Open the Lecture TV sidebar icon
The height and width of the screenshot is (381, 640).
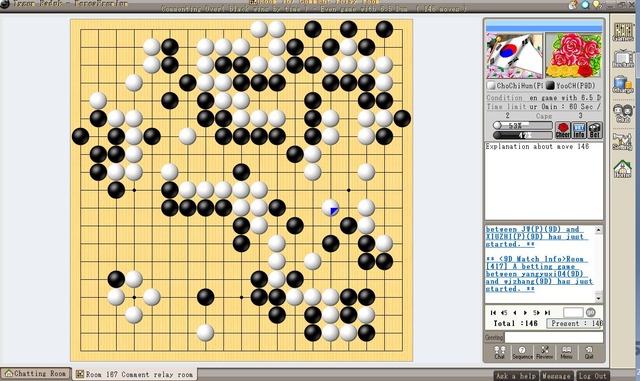click(623, 58)
